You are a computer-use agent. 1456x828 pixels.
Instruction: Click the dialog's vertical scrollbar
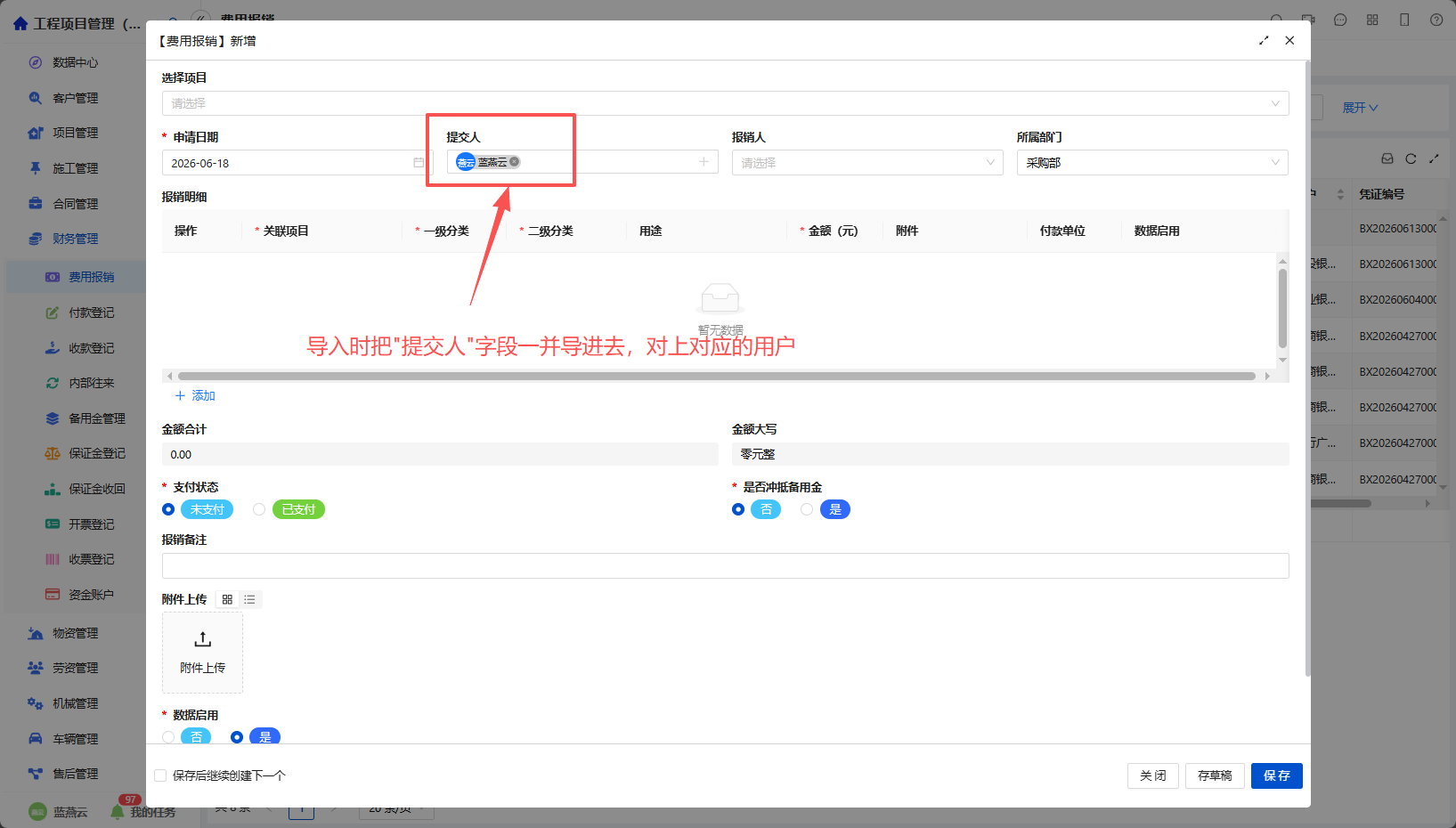(x=1307, y=369)
